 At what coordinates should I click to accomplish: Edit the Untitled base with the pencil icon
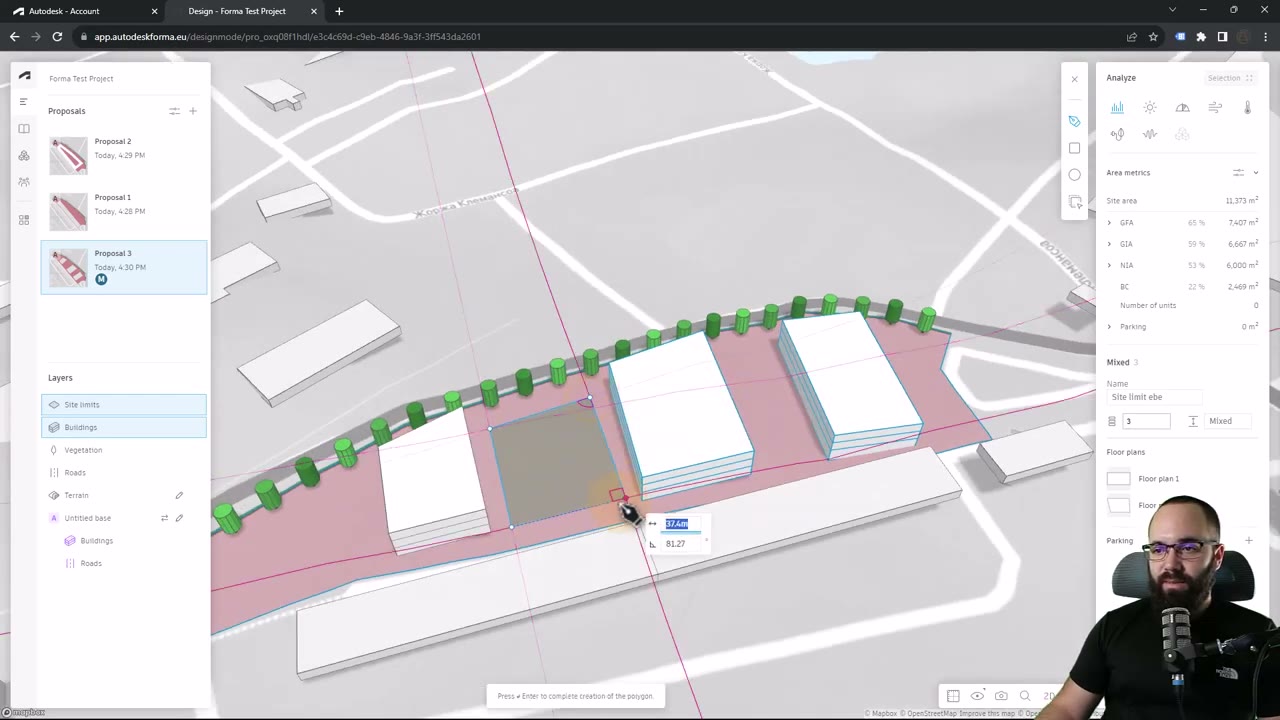tap(179, 518)
